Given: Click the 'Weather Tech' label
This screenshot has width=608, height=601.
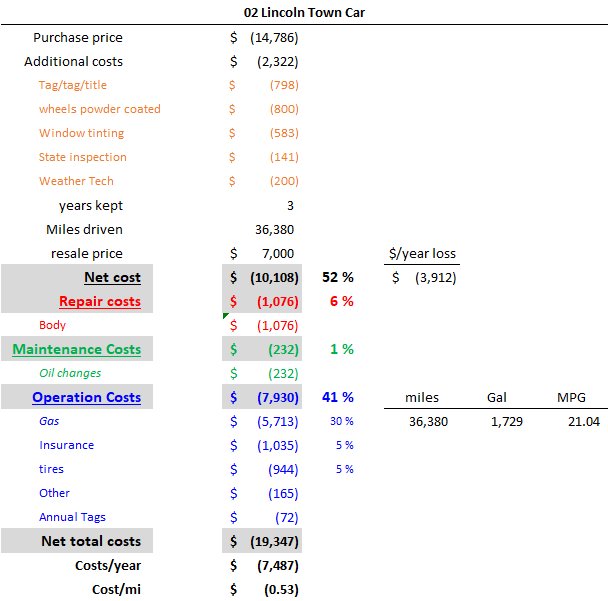Looking at the screenshot, I should click(76, 181).
